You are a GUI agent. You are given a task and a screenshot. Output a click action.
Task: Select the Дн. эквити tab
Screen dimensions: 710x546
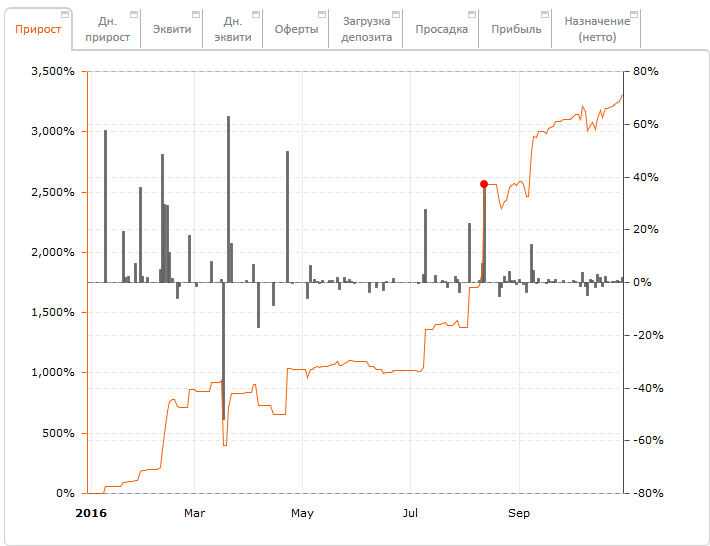(x=232, y=29)
